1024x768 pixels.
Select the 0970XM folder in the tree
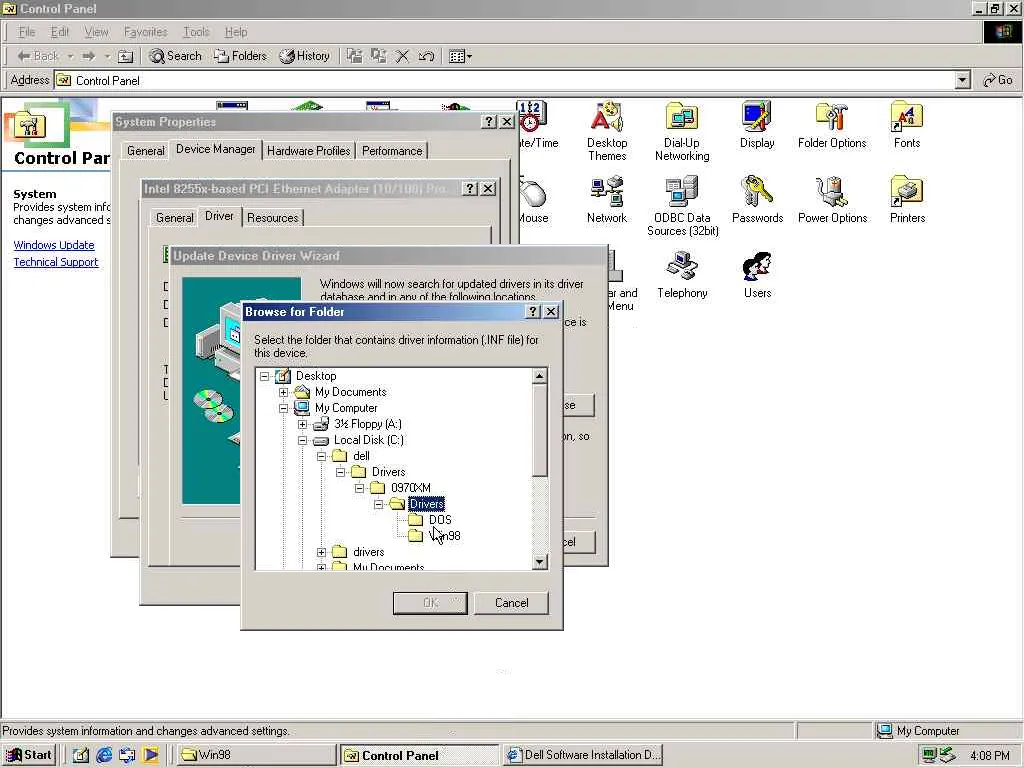click(x=410, y=488)
